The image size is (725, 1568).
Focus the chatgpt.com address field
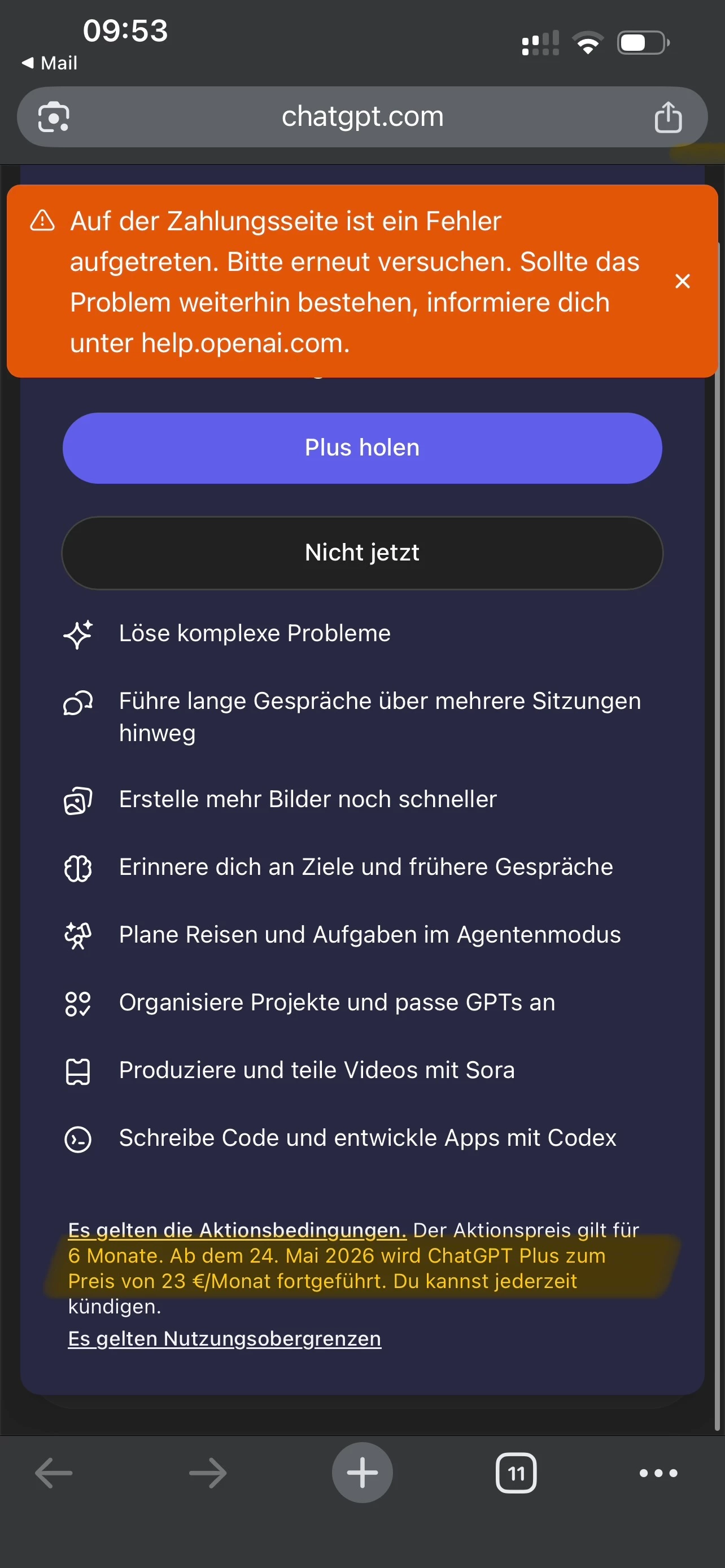pos(362,117)
